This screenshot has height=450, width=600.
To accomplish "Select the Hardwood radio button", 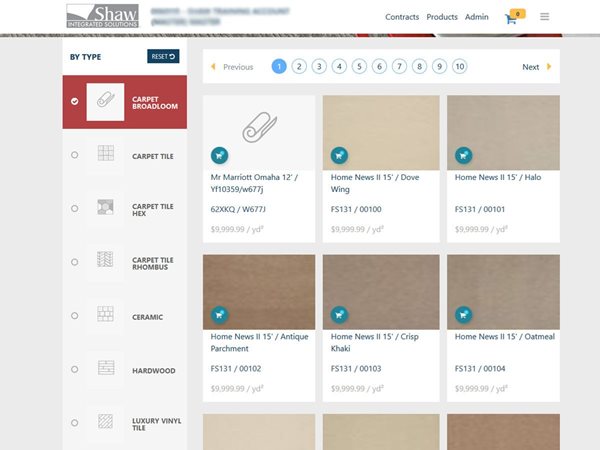I will (75, 369).
